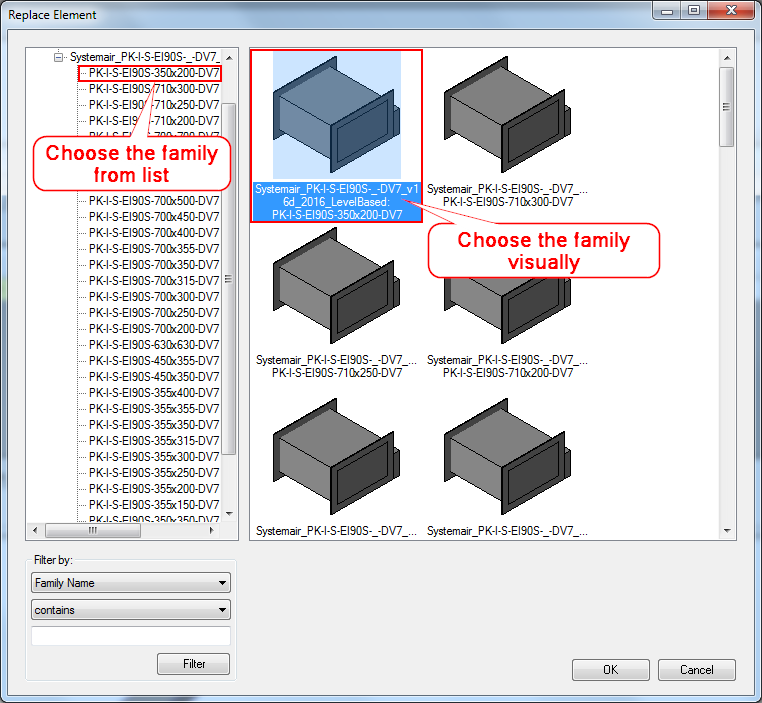This screenshot has height=703, width=762.
Task: Select PK-I-S-EI90S-450x350-DV7 in the tree
Action: [x=154, y=377]
